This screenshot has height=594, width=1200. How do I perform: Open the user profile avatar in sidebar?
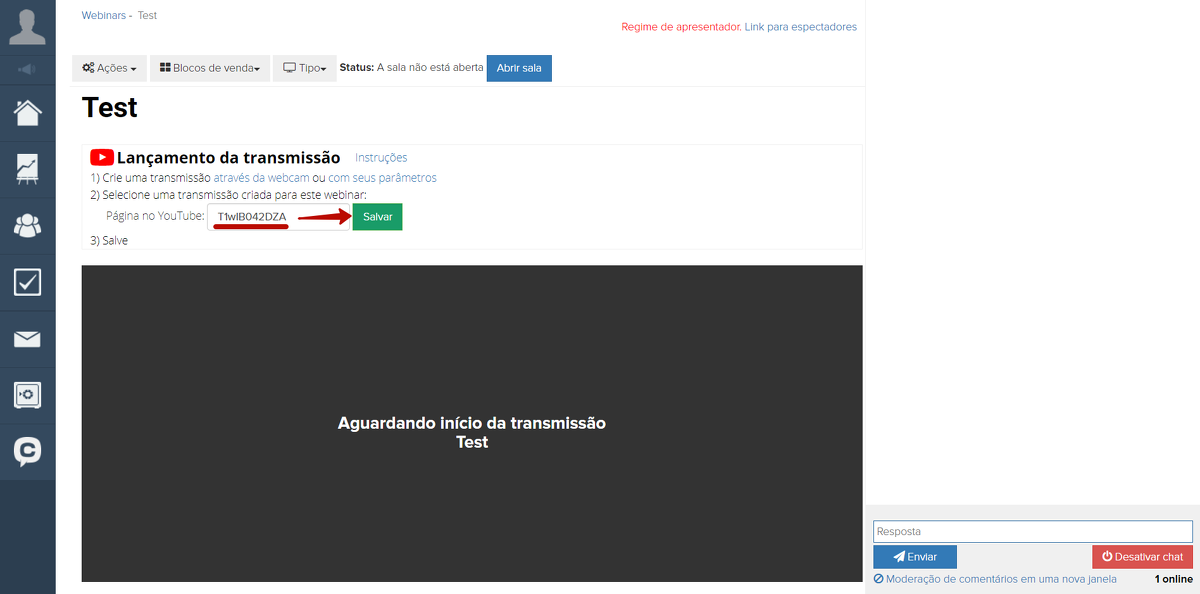(x=27, y=27)
